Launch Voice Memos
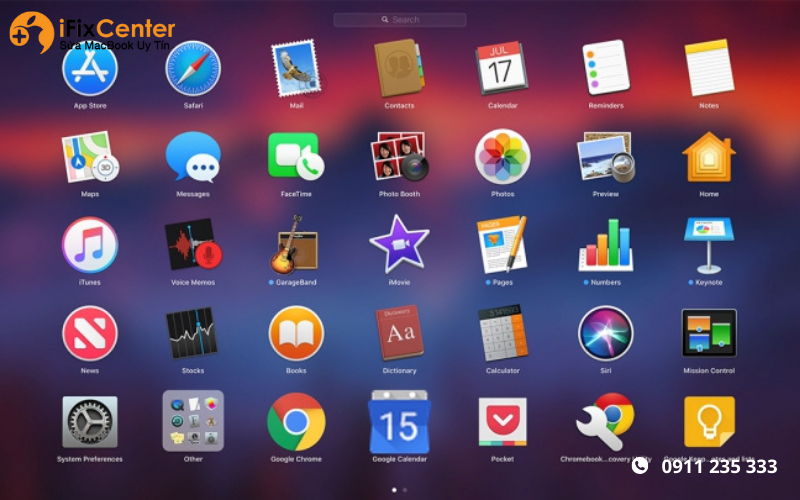 coord(193,245)
